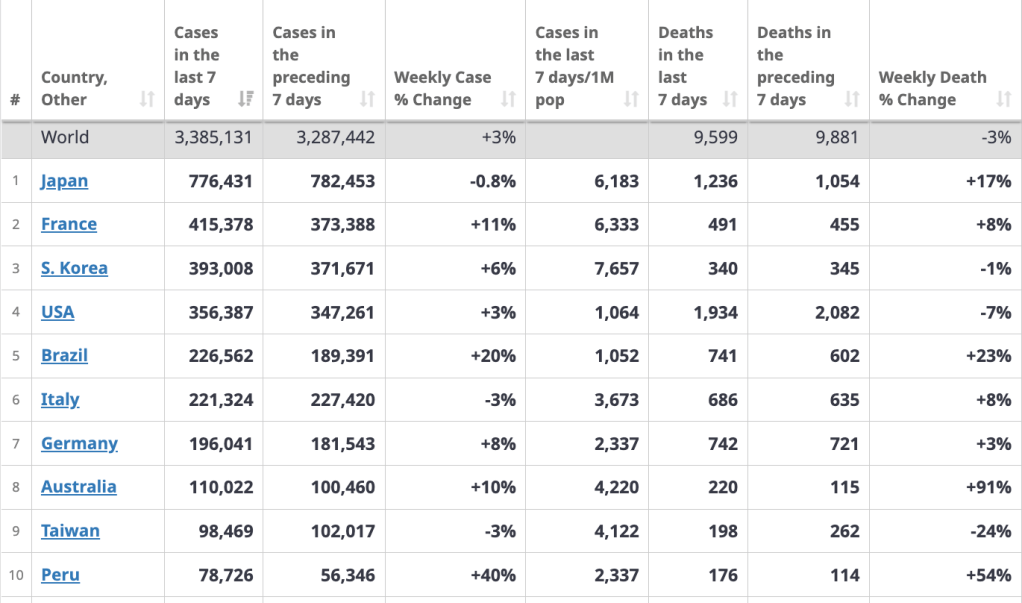Sort by Cases per 1M pop icon
The height and width of the screenshot is (603, 1022).
631,99
